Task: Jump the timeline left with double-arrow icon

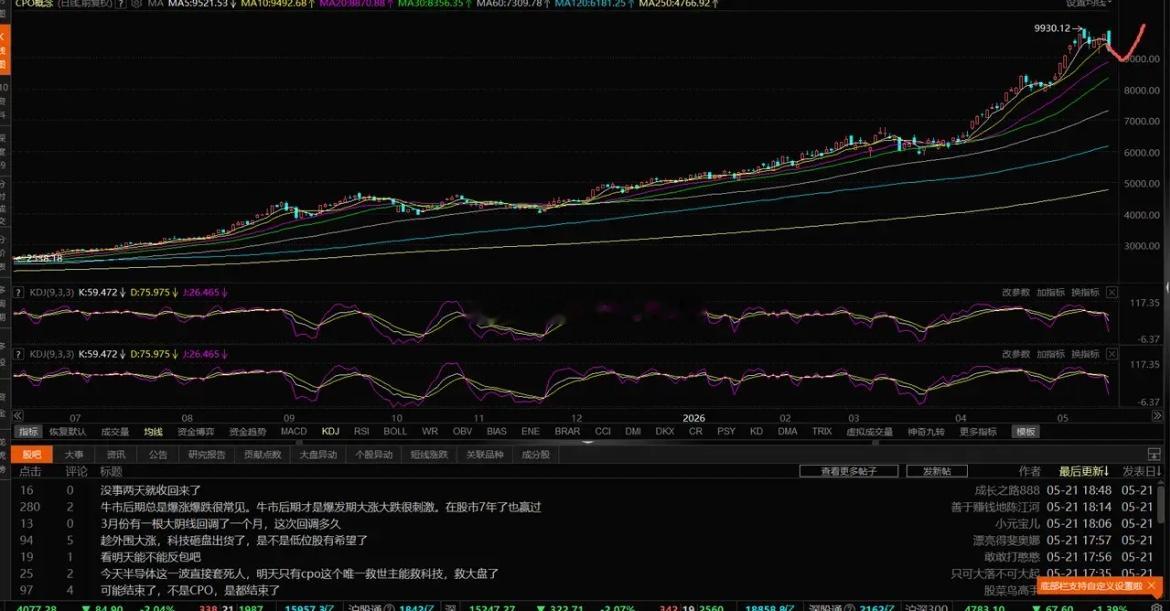Action: 18,416
